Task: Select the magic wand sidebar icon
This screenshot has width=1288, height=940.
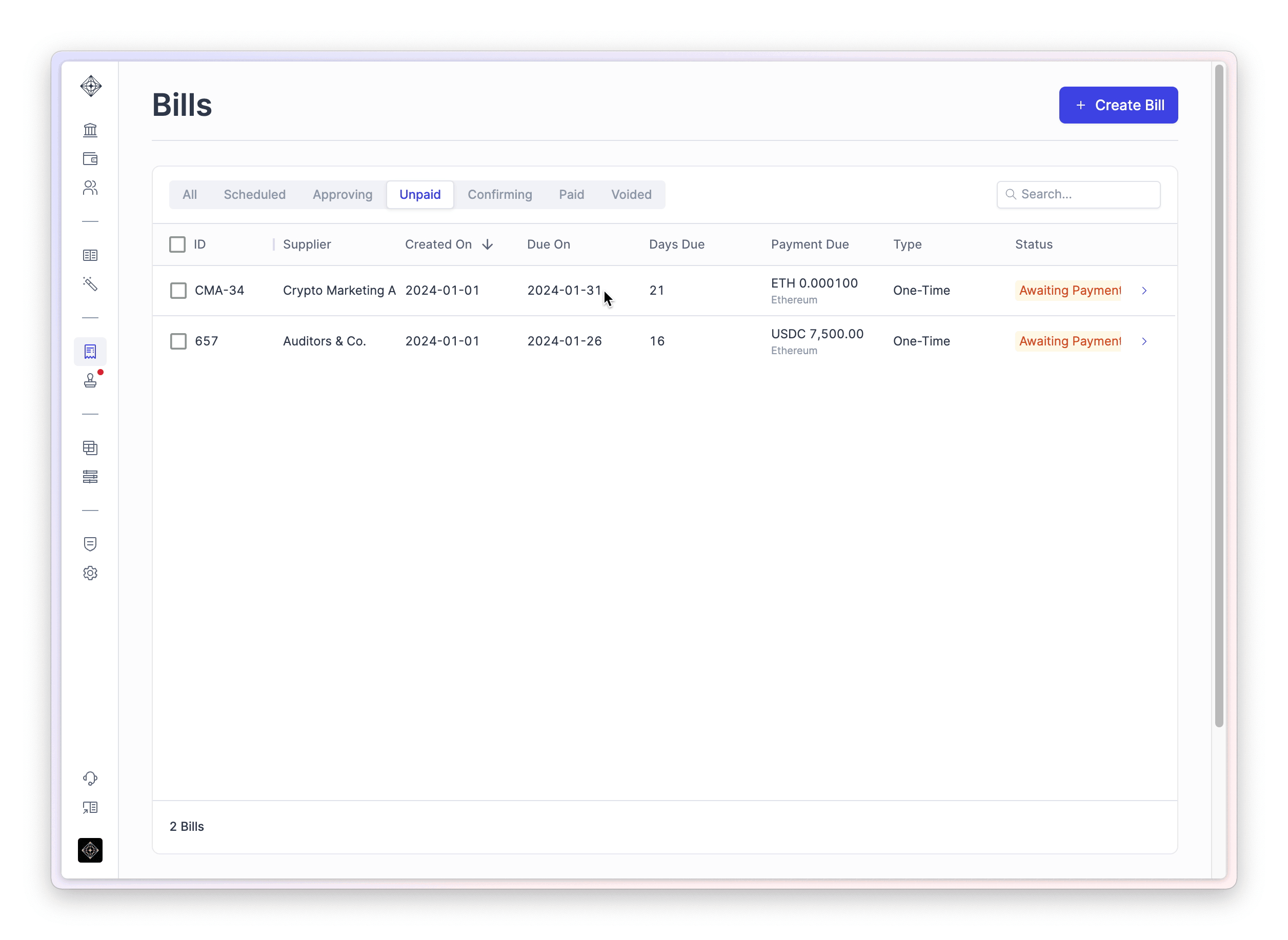Action: [90, 283]
